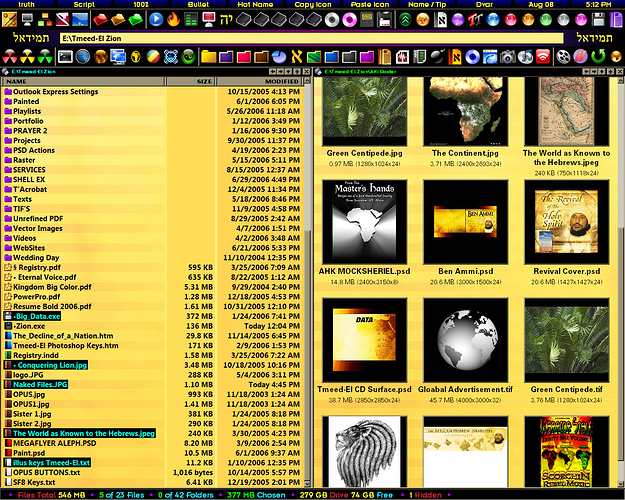
Task: Click the Hot Name menu item
Action: pos(255,4)
